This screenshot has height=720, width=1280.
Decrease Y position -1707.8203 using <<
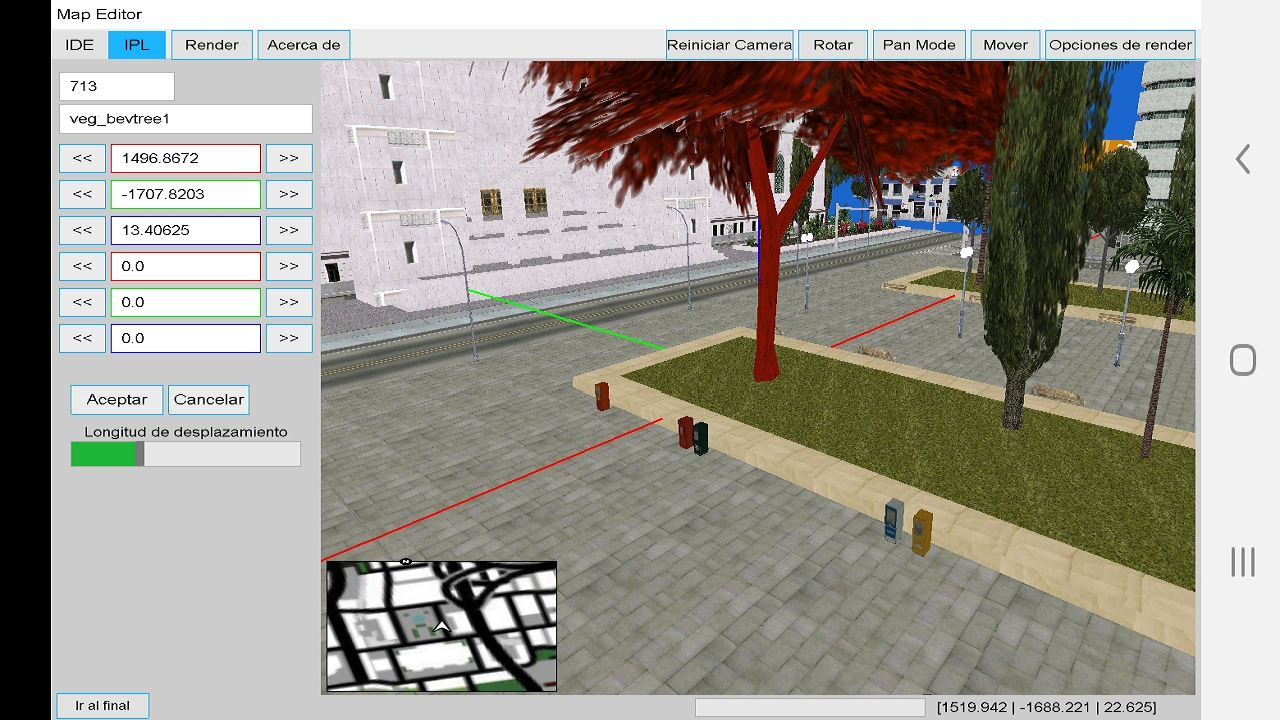82,194
